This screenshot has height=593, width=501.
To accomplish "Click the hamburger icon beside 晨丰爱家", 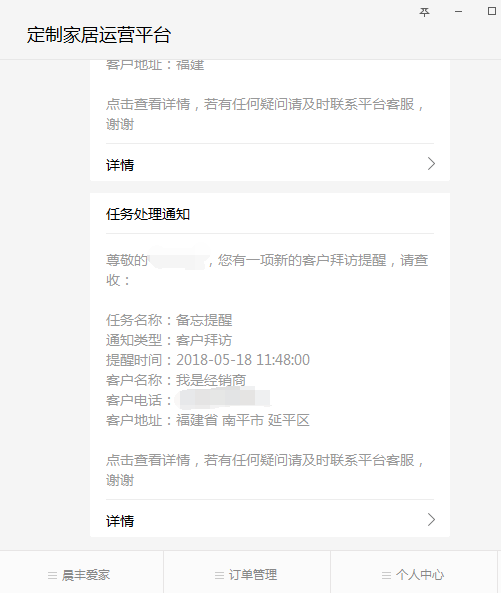I will coord(53,576).
